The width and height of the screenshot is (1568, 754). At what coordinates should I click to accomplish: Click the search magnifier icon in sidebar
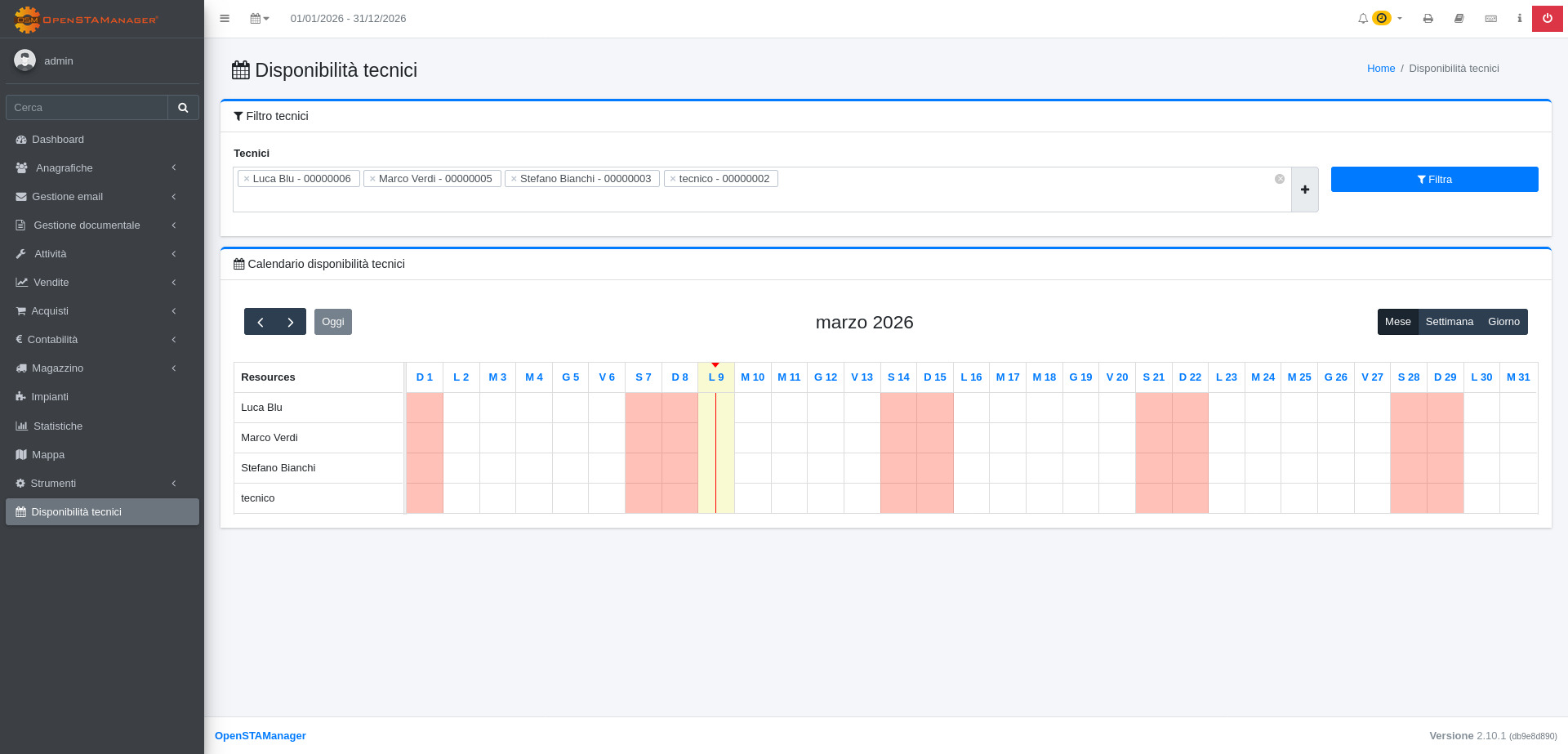[183, 108]
